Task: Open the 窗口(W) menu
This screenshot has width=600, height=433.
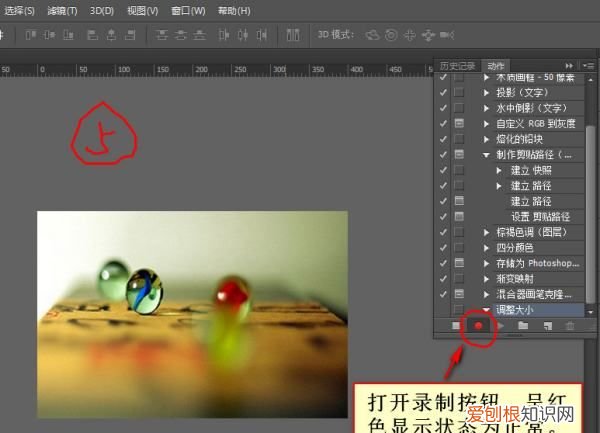Action: pyautogui.click(x=188, y=11)
